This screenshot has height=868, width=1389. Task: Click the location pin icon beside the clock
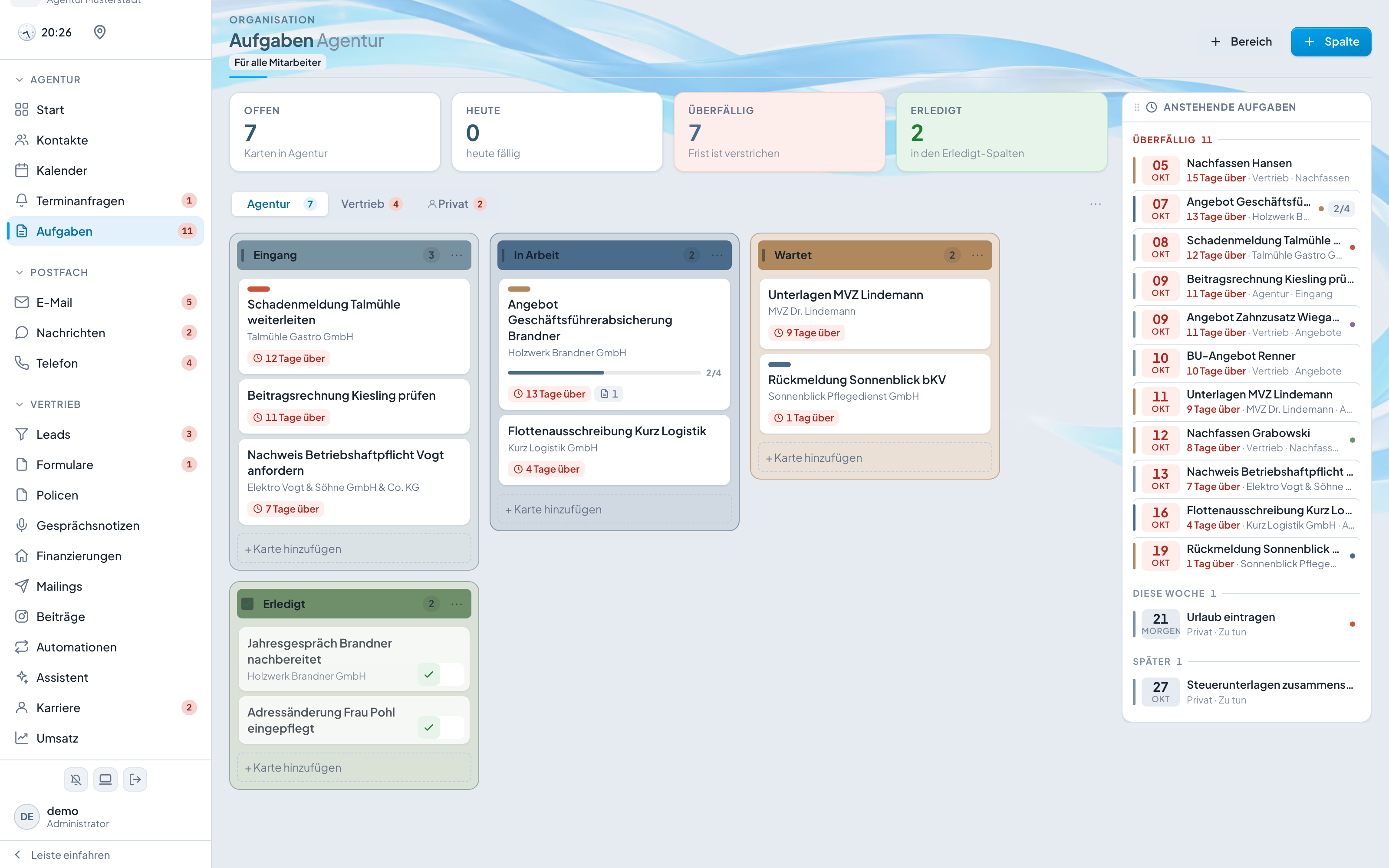click(99, 32)
